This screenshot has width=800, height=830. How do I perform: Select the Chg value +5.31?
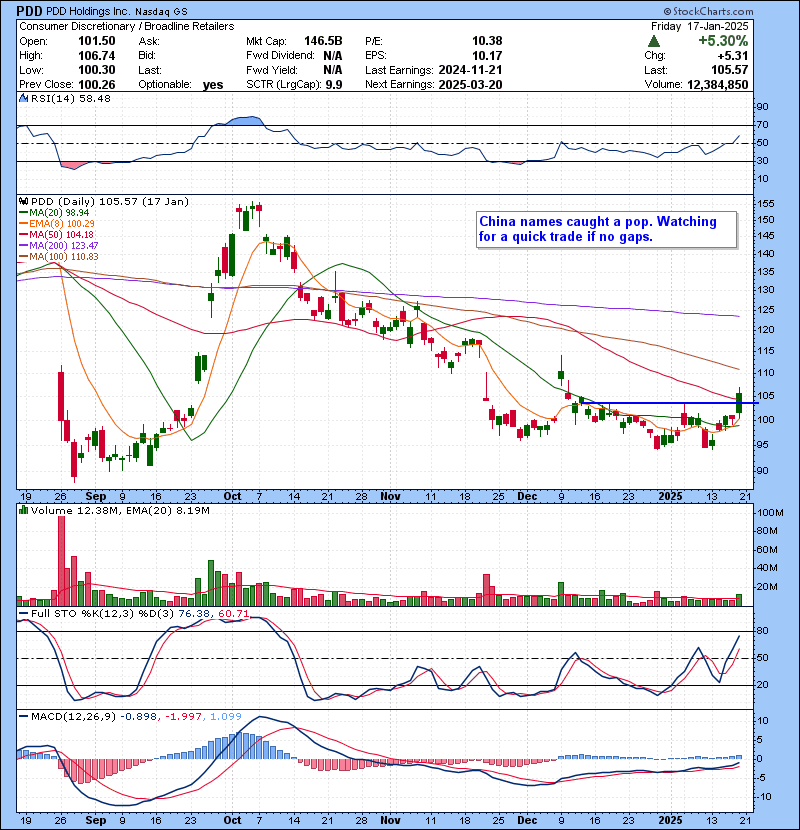pyautogui.click(x=732, y=56)
